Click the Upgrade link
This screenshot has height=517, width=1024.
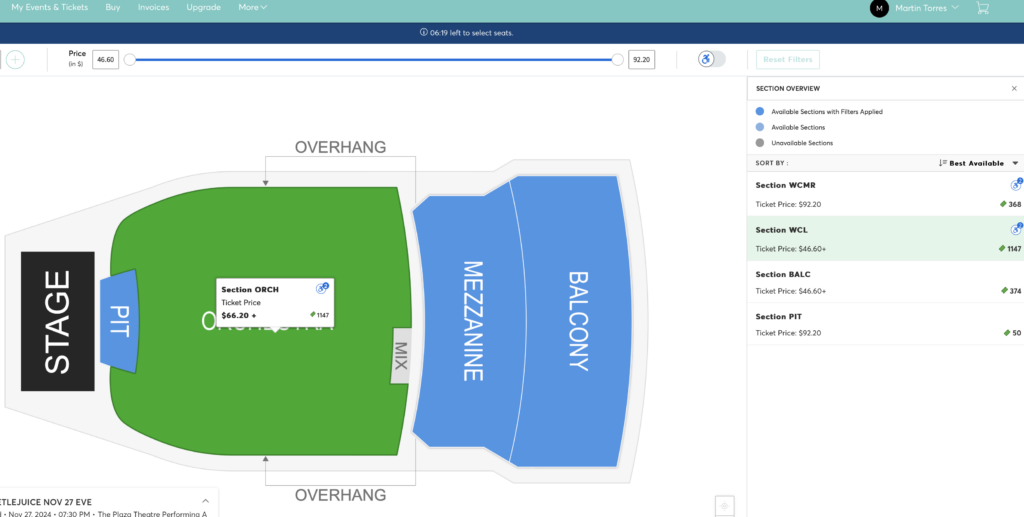coord(203,7)
